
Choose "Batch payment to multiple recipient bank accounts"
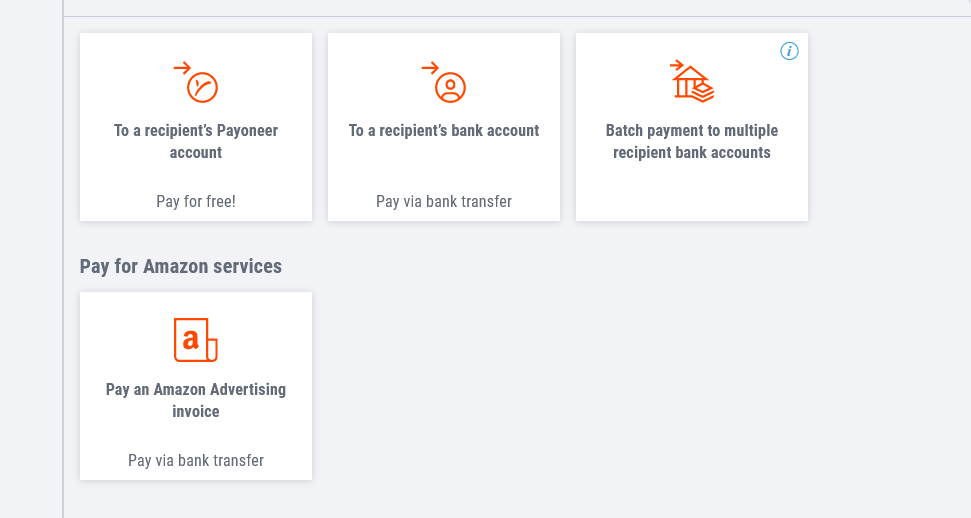(x=692, y=141)
